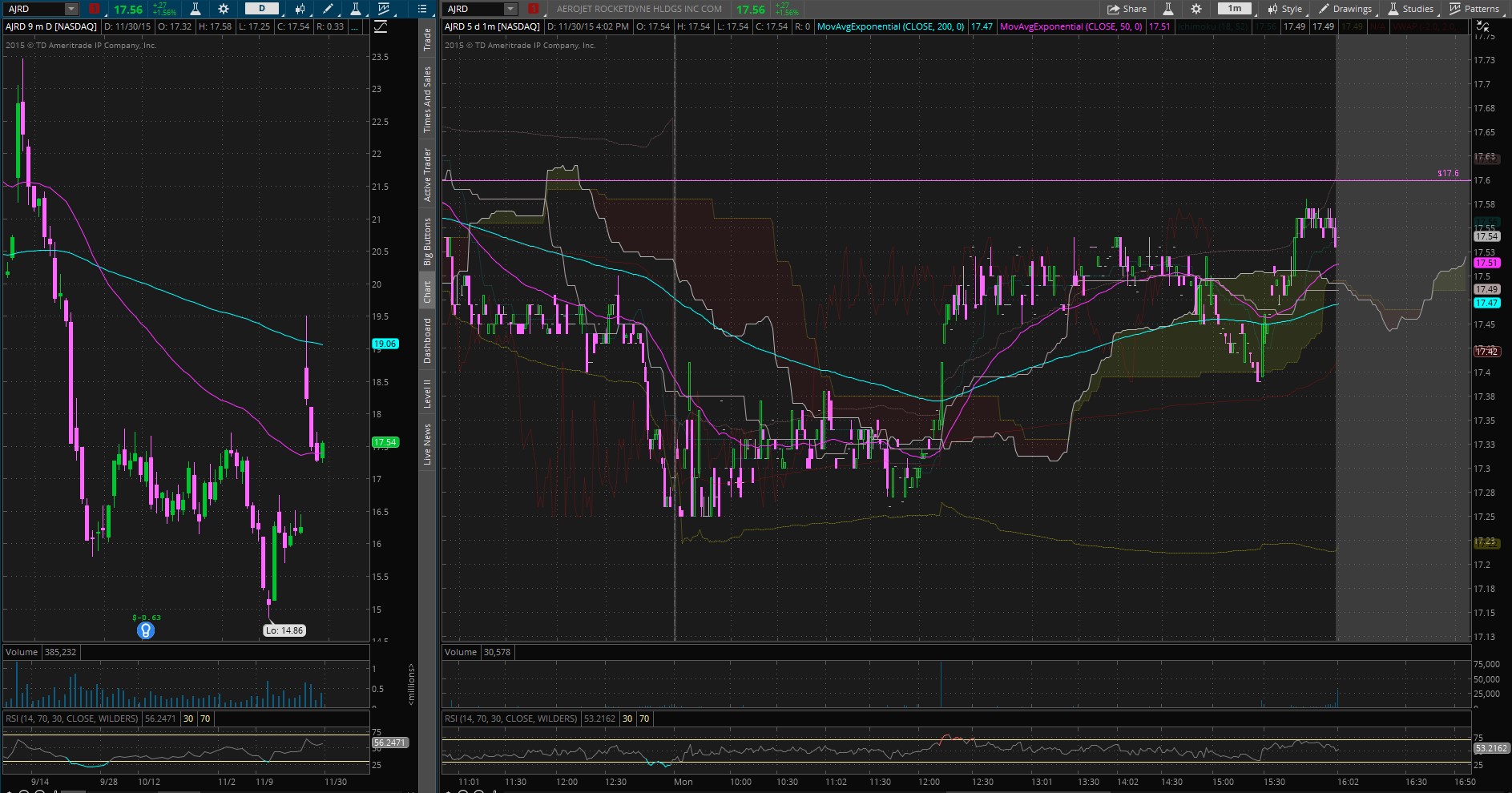The image size is (1512, 793).
Task: Open the right chart's gear settings icon
Action: pos(1195,9)
